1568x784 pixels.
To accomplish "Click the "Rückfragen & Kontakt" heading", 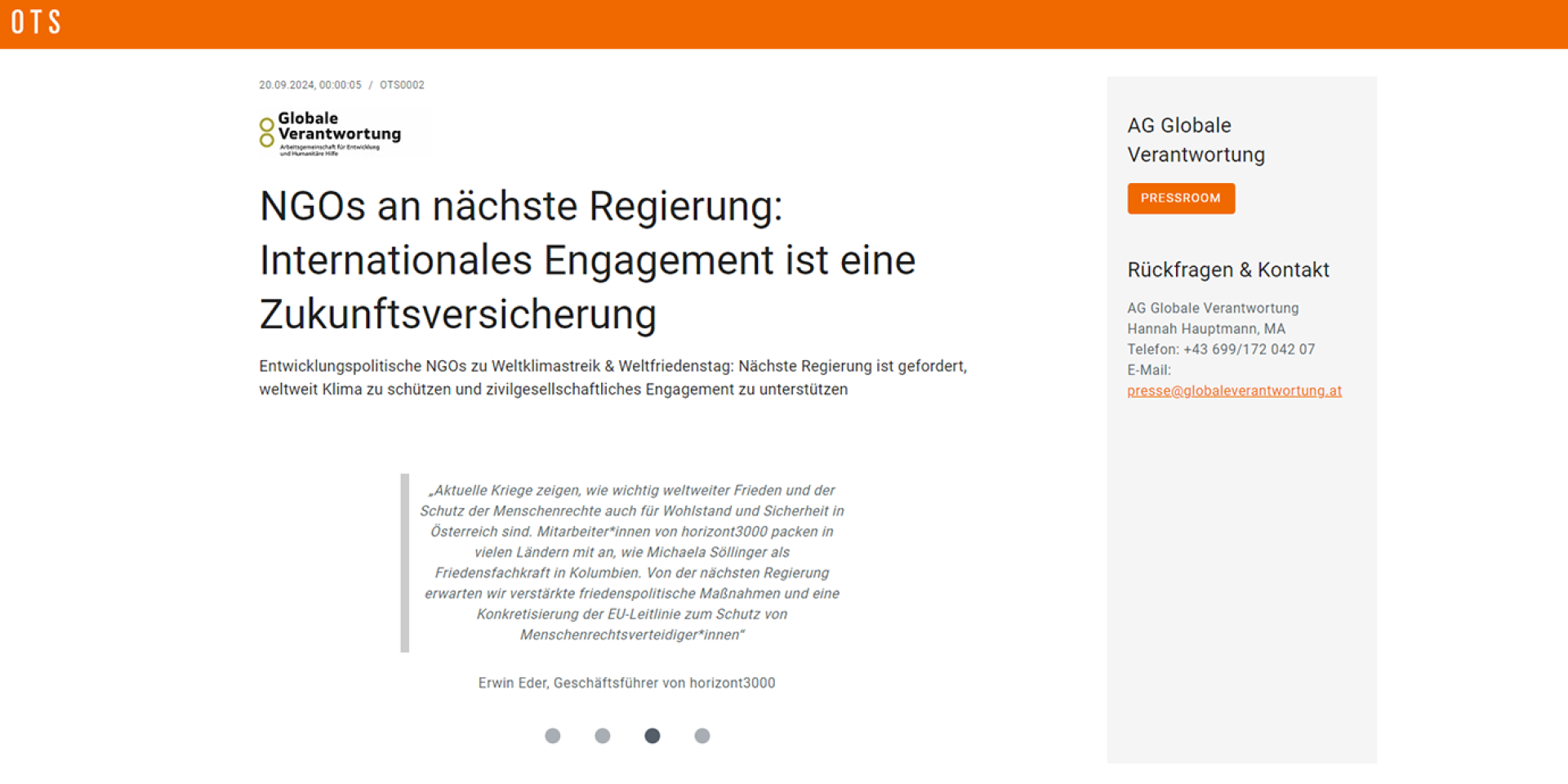I will [x=1227, y=270].
